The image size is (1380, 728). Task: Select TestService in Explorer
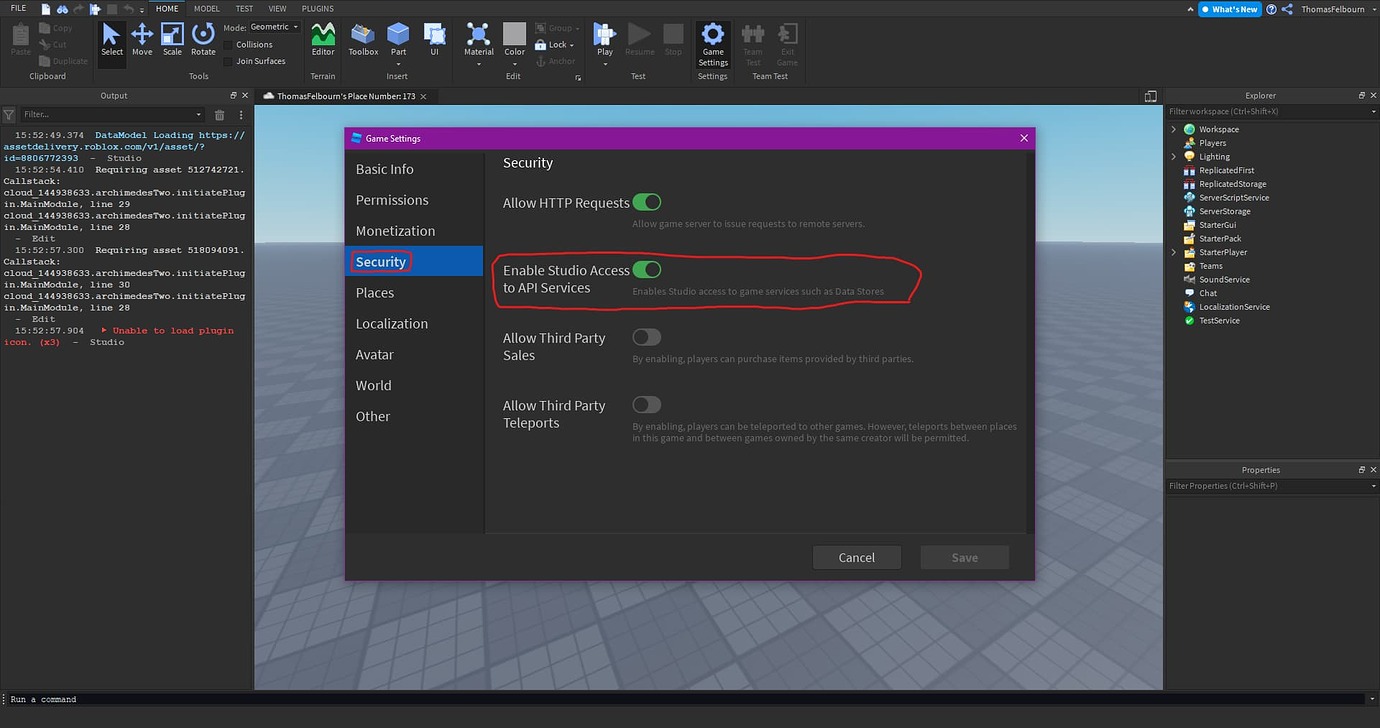[1219, 320]
